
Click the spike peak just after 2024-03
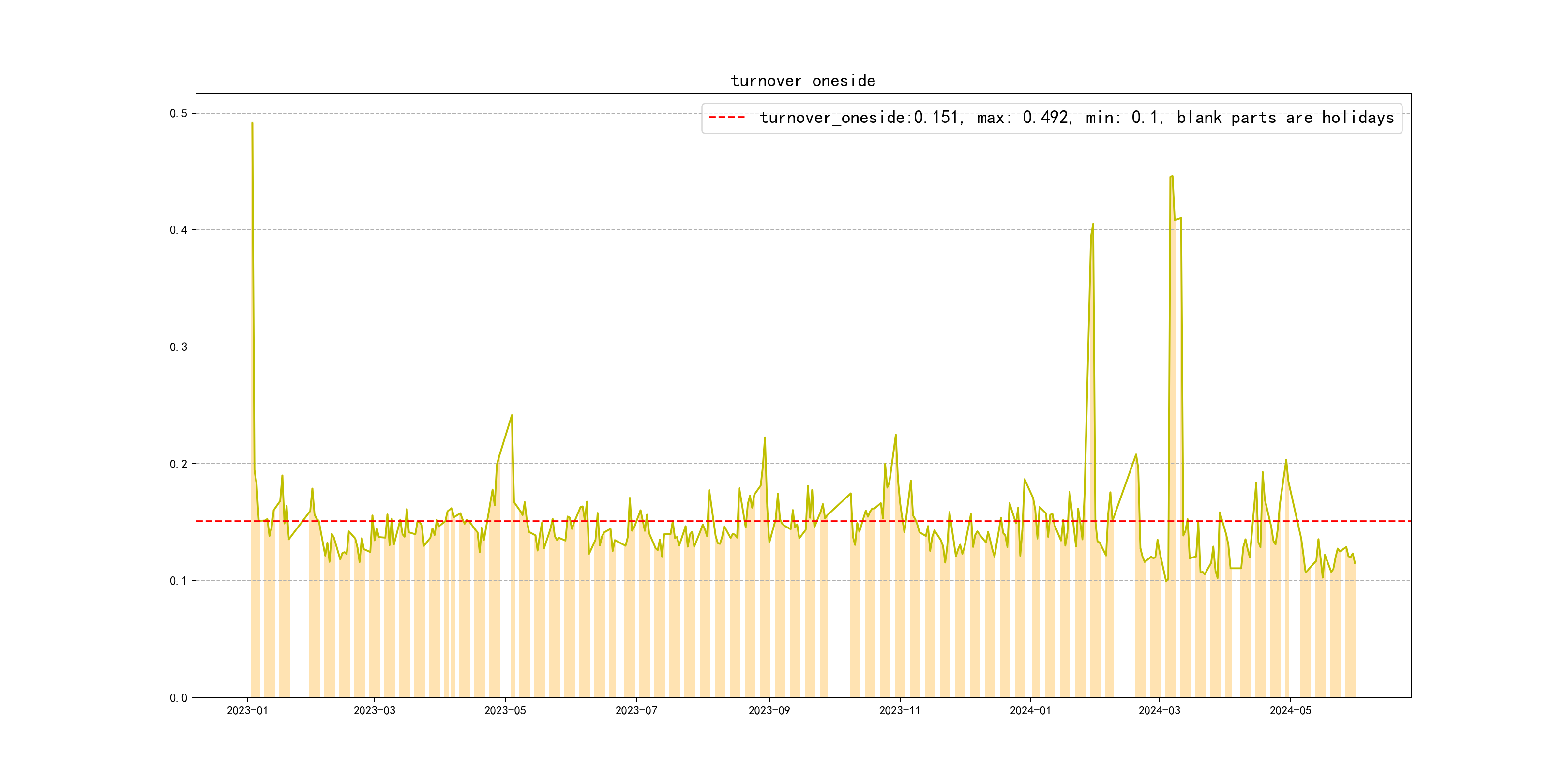(x=1172, y=177)
